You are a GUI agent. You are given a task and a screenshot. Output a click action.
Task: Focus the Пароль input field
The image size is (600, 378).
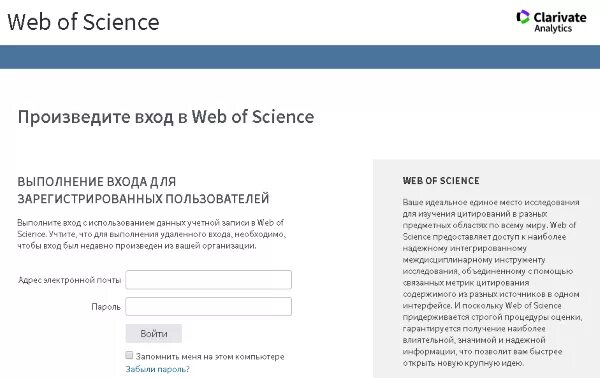209,306
